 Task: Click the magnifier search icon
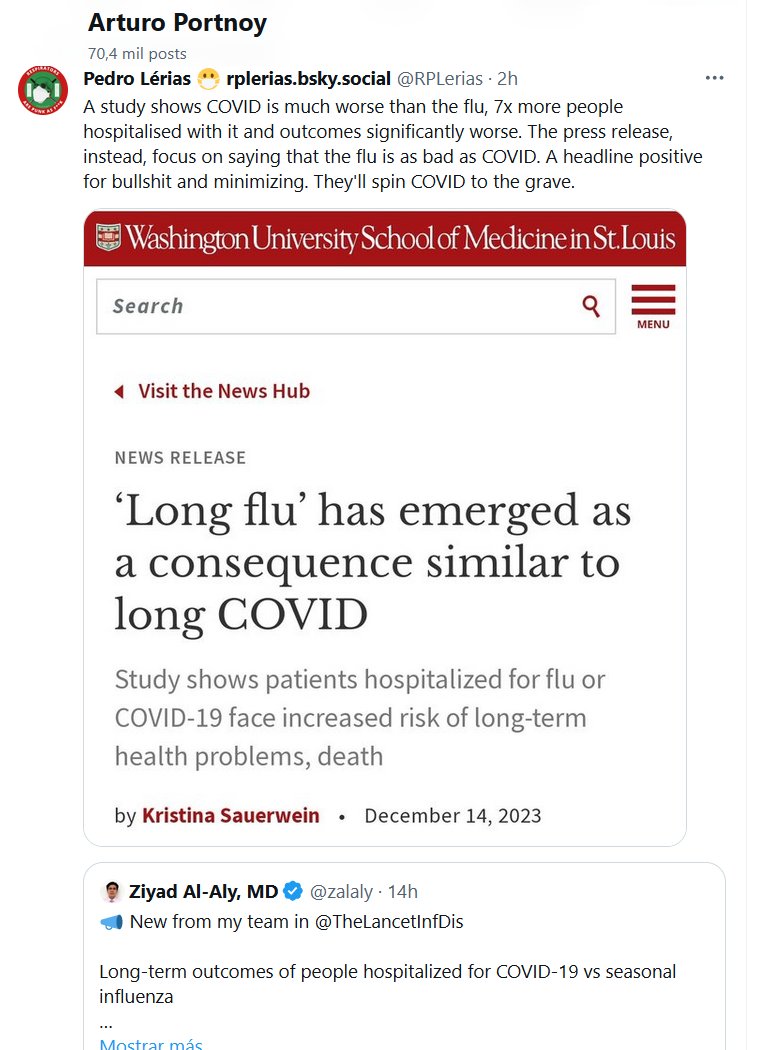click(x=591, y=306)
